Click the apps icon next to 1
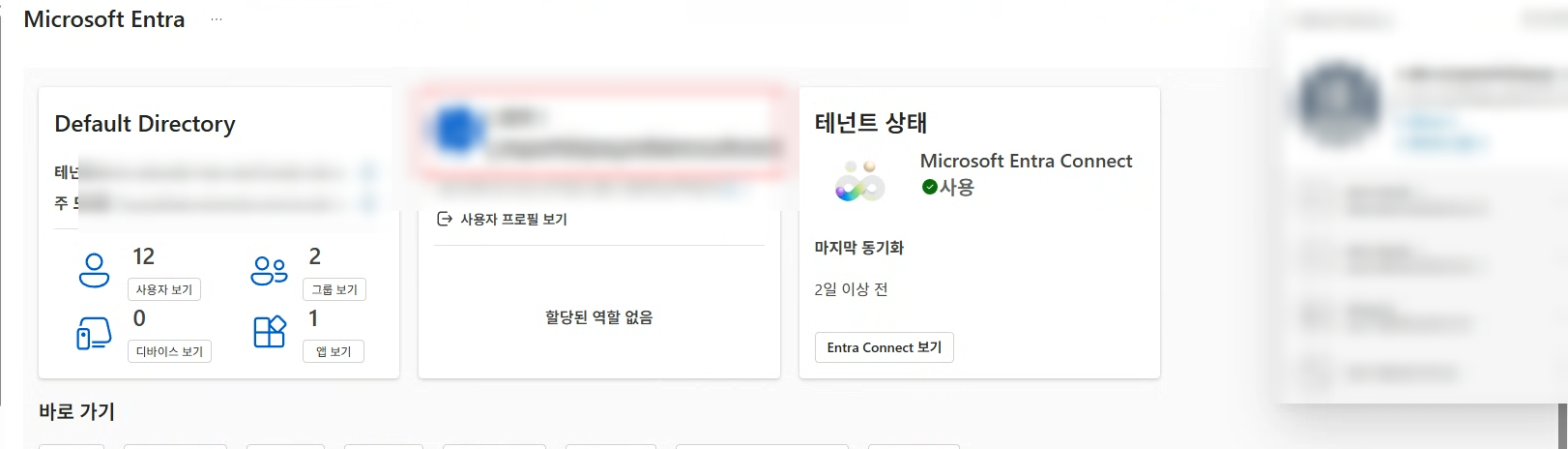The height and width of the screenshot is (449, 1568). click(270, 332)
